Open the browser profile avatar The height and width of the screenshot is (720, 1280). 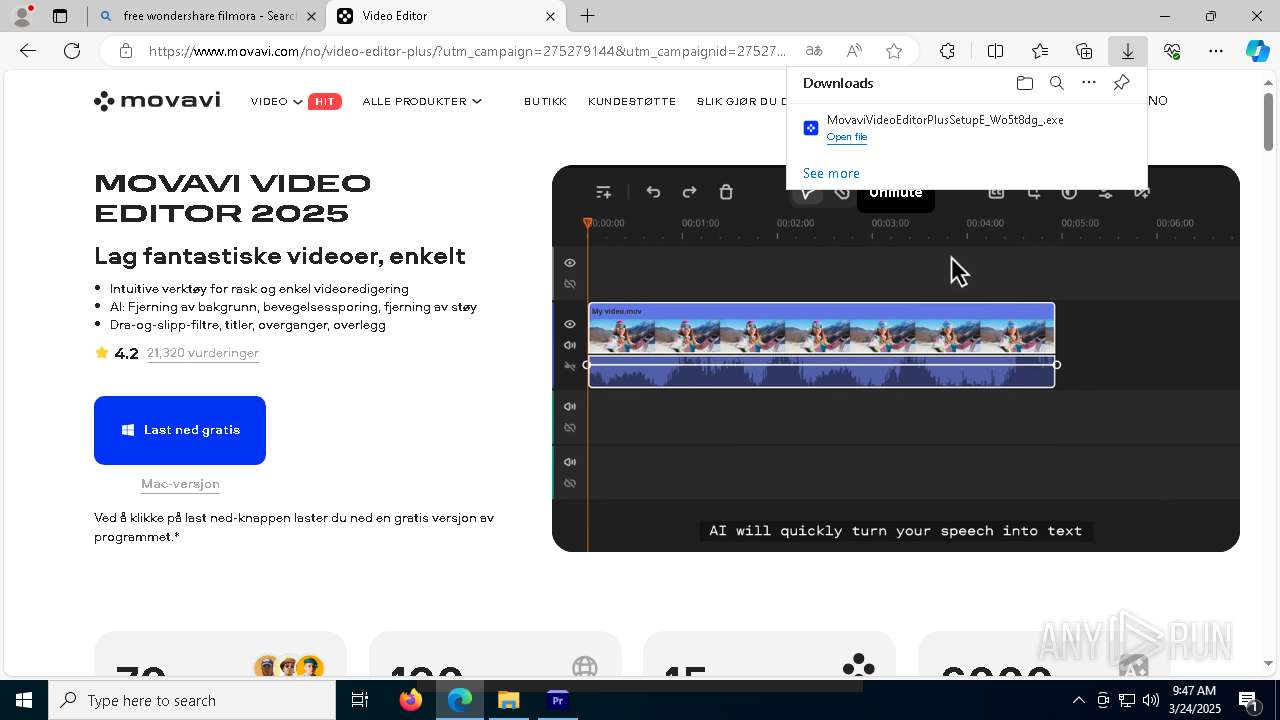(22, 16)
